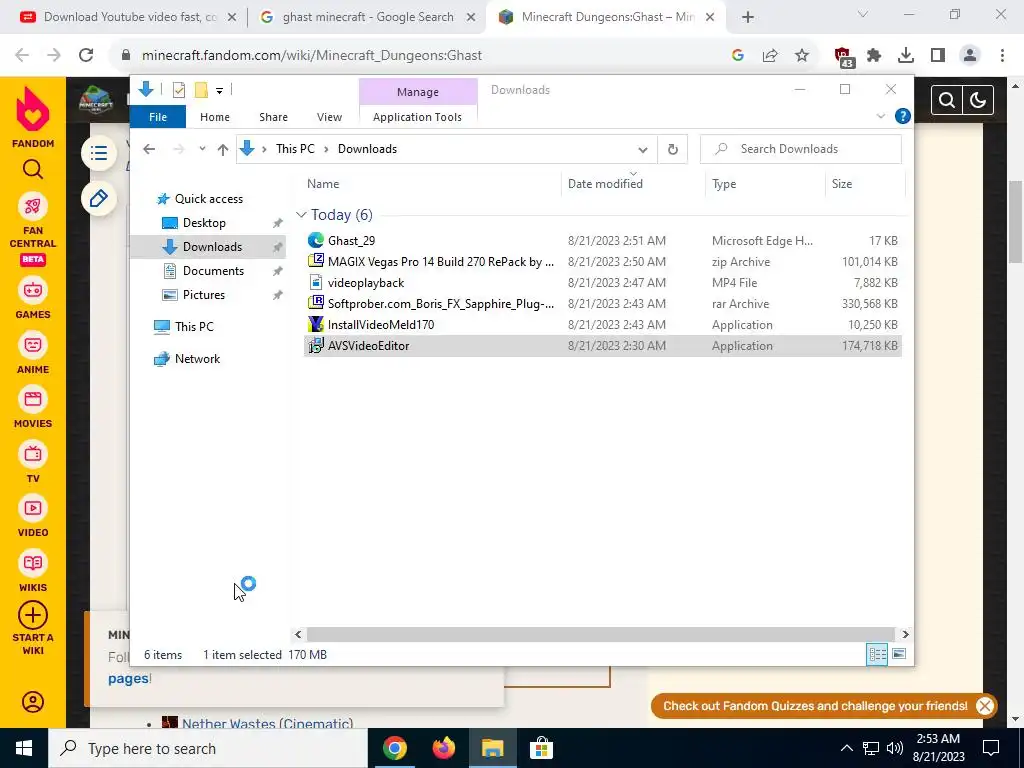This screenshot has width=1024, height=768.
Task: Click Properties icon in quick access toolbar
Action: (x=178, y=90)
